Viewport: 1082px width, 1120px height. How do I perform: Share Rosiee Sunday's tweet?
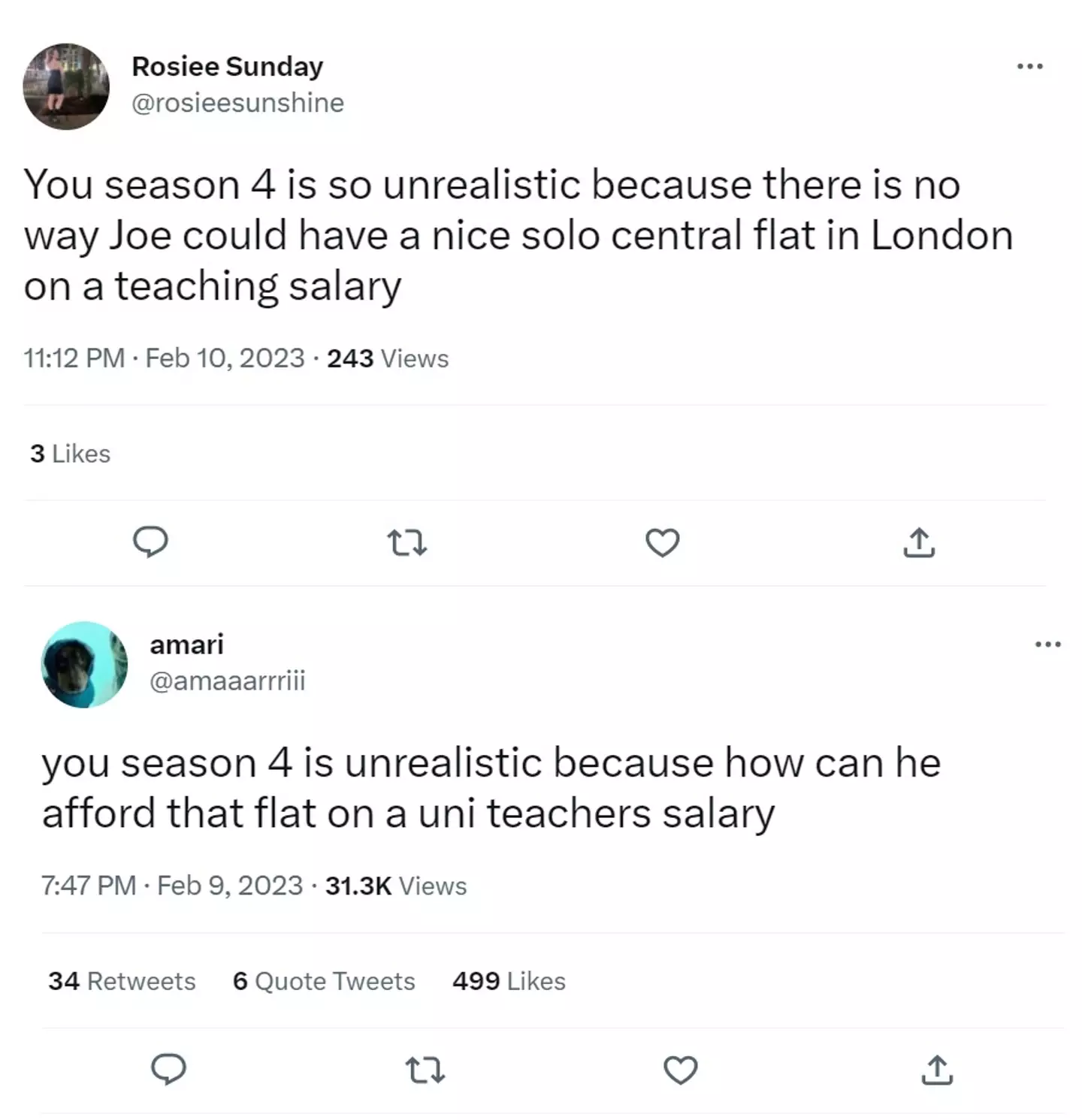(x=919, y=543)
